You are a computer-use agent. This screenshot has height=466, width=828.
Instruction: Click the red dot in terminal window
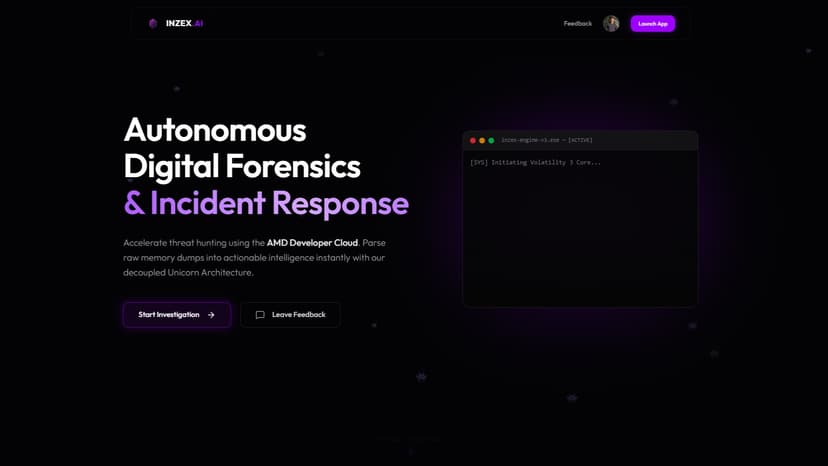[x=473, y=141]
